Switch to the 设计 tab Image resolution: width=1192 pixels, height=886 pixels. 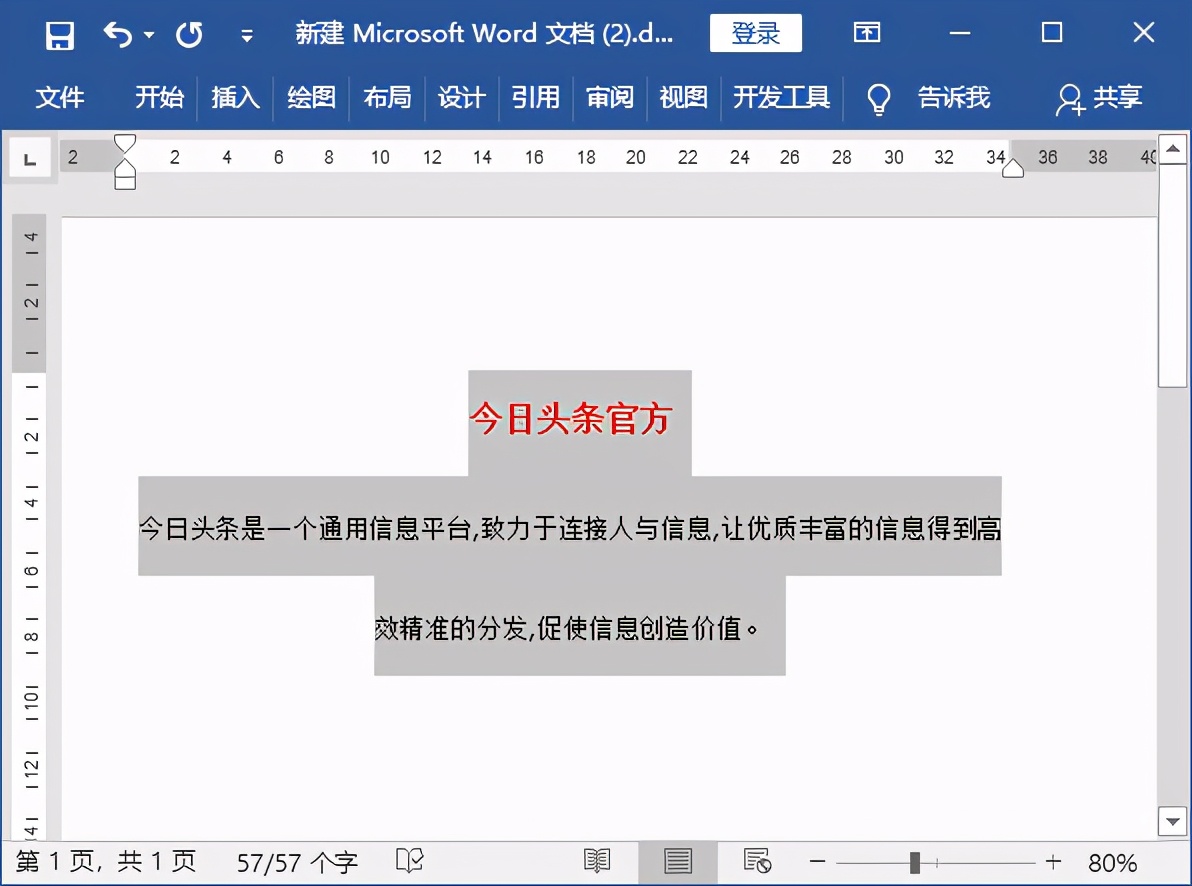coord(461,97)
